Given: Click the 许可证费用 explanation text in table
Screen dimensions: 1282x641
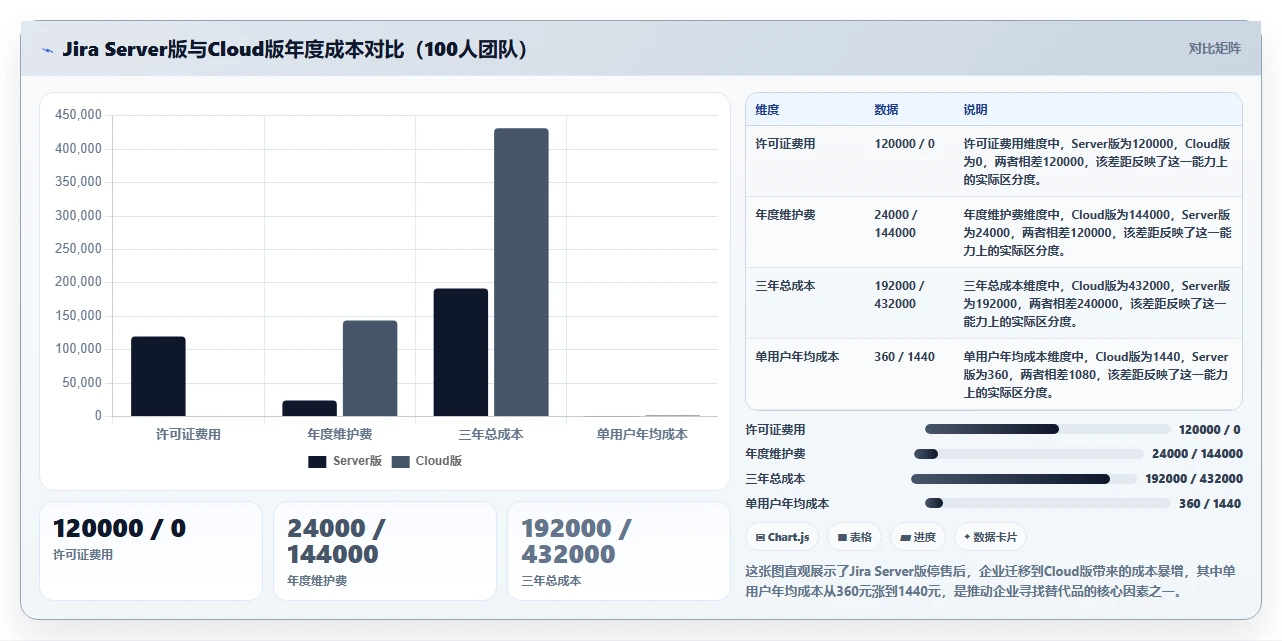Looking at the screenshot, I should coord(1097,162).
